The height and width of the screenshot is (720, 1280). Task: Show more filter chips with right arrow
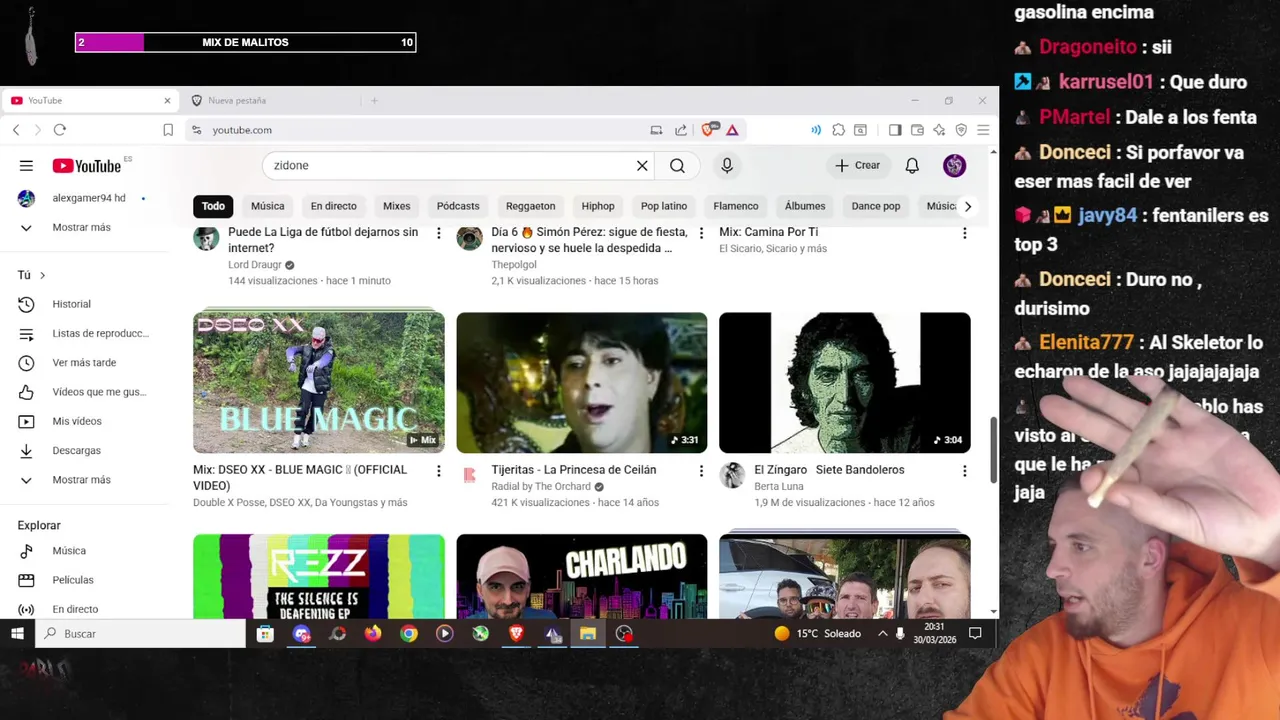click(x=967, y=206)
